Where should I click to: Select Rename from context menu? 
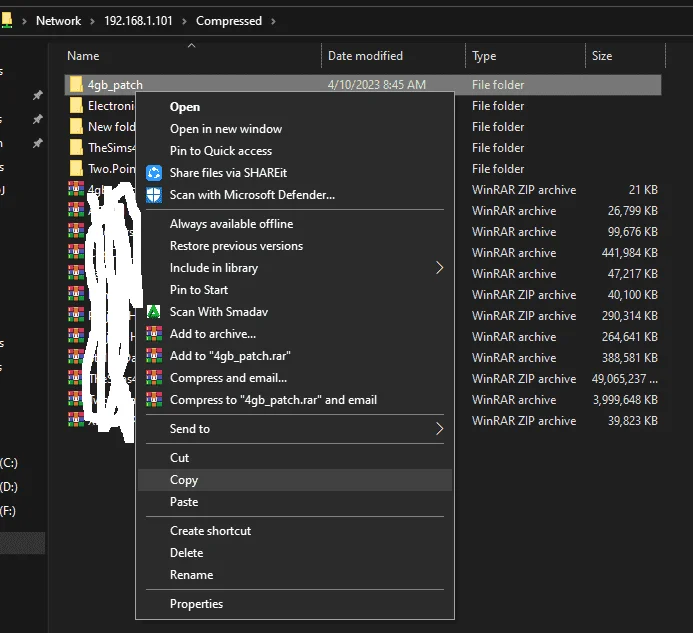tap(295, 575)
